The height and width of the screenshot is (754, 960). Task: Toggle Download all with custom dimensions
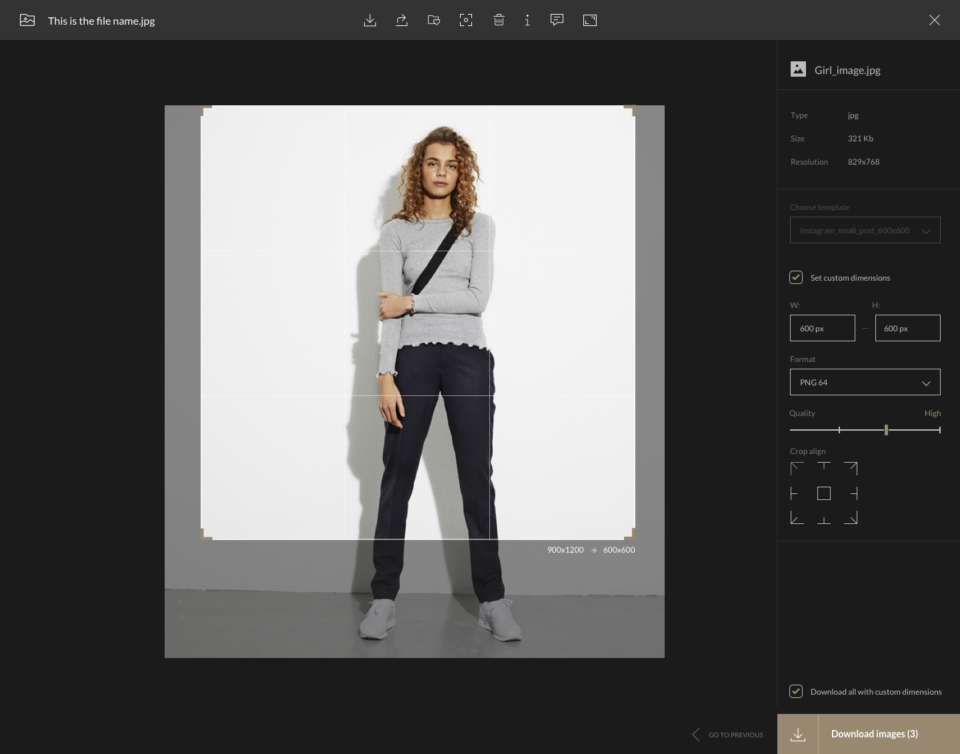point(795,691)
